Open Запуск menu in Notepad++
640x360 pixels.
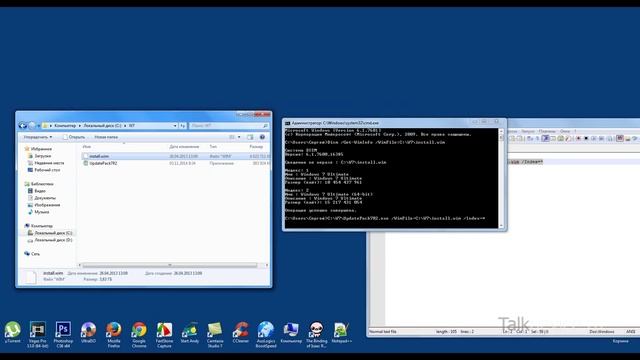pos(528,131)
